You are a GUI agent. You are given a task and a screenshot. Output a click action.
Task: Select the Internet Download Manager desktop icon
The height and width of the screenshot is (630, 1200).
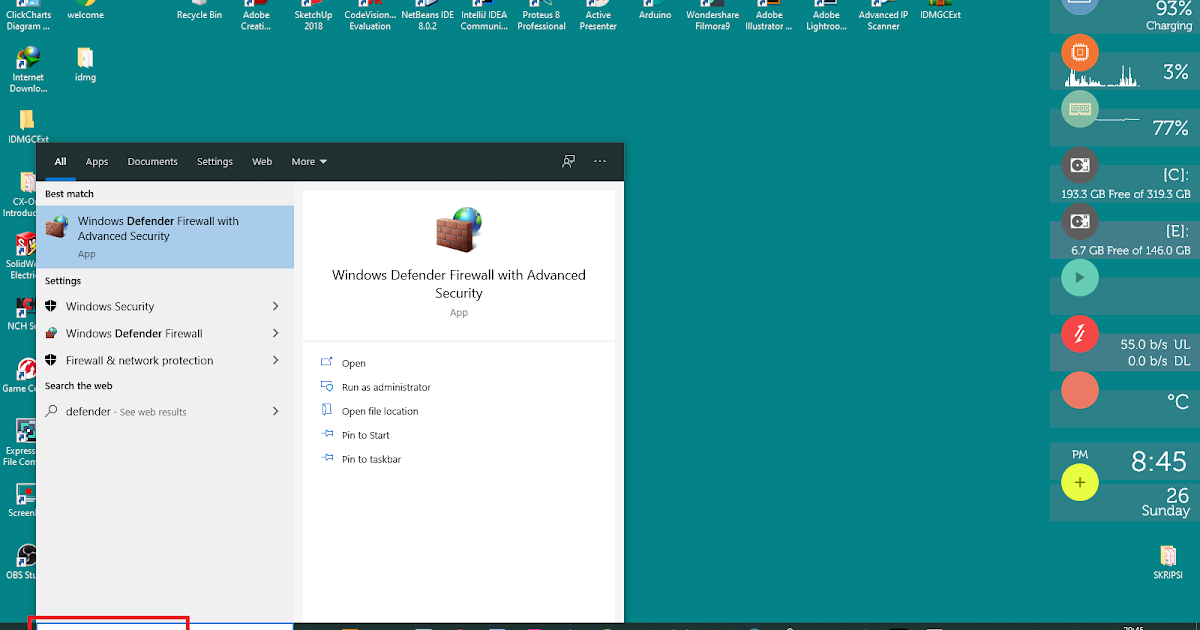pyautogui.click(x=29, y=70)
